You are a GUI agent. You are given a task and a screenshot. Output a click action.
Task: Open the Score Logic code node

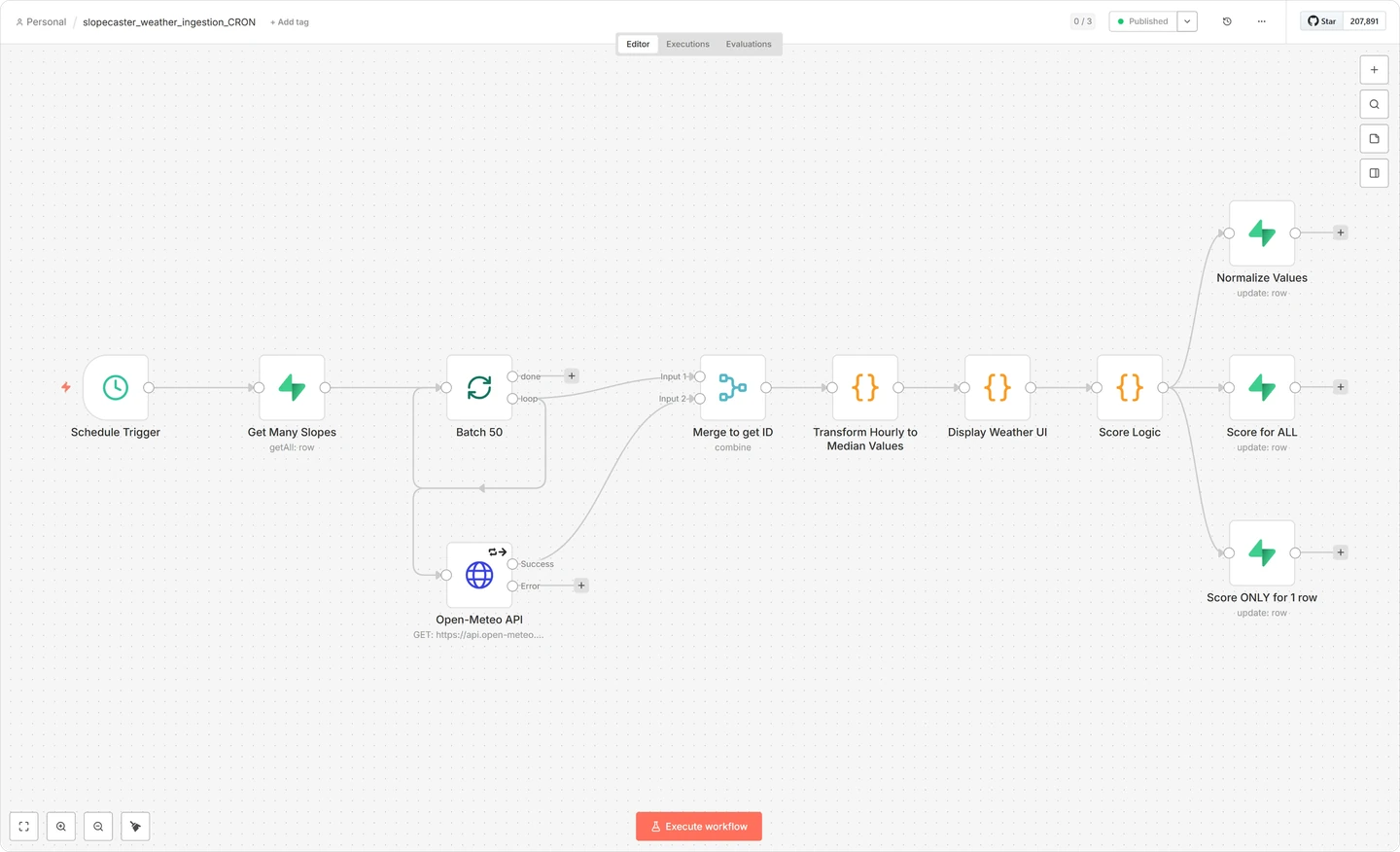pos(1130,387)
